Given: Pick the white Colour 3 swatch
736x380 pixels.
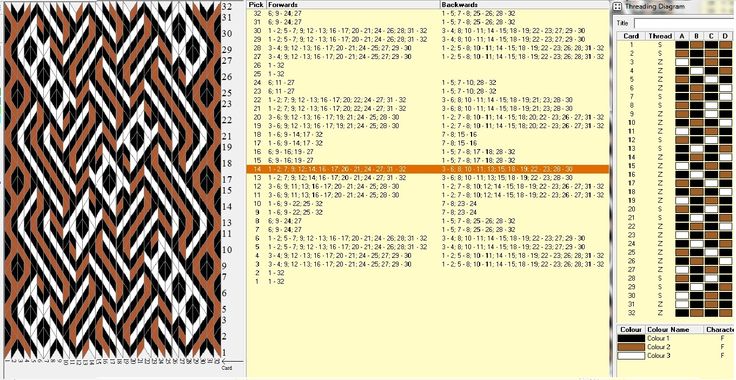Looking at the screenshot, I should point(631,356).
